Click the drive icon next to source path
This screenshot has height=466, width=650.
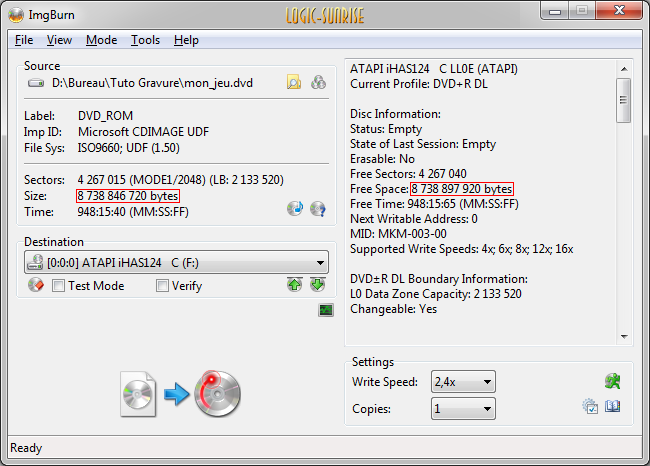(36, 83)
